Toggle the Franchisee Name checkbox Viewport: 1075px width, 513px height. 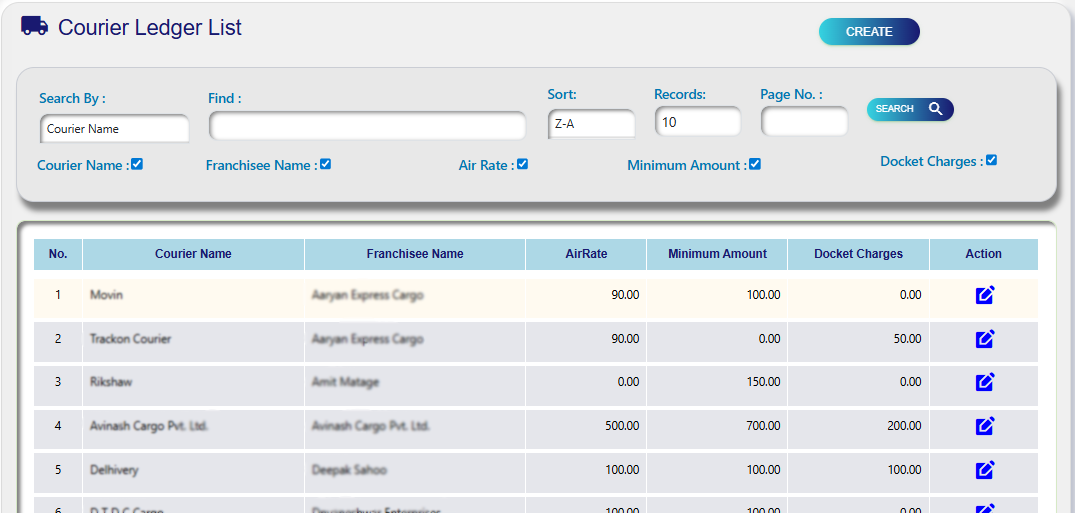325,164
